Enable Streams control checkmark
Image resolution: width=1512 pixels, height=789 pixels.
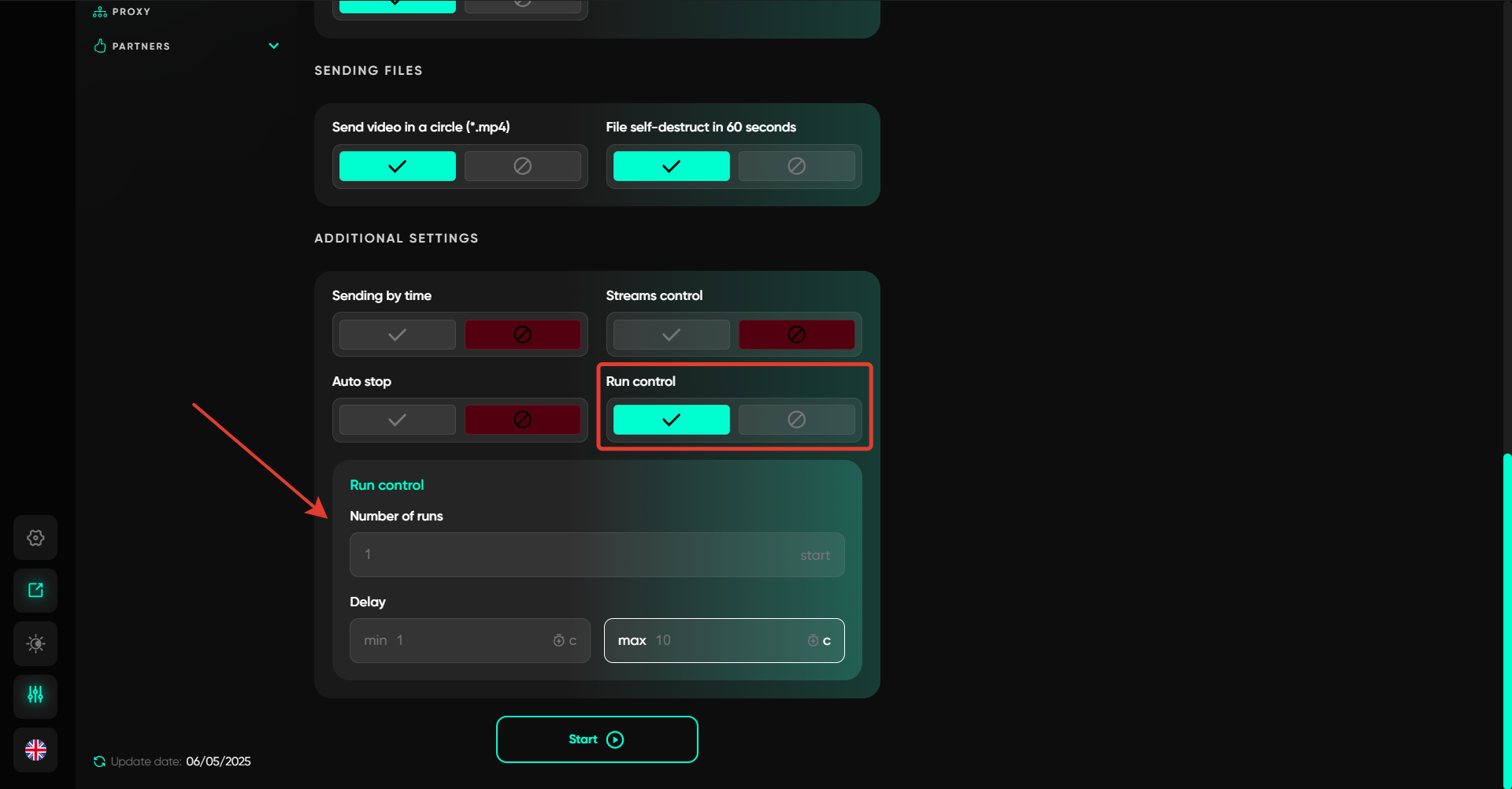pos(671,335)
